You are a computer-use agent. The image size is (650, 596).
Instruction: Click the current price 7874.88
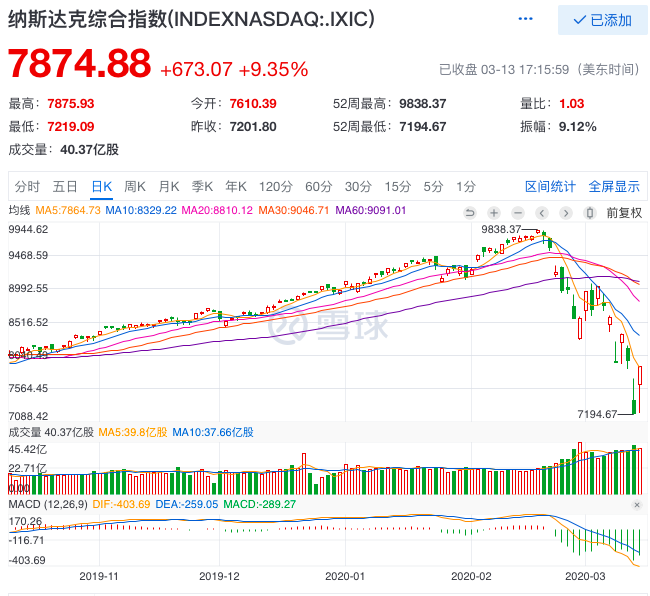[x=80, y=63]
